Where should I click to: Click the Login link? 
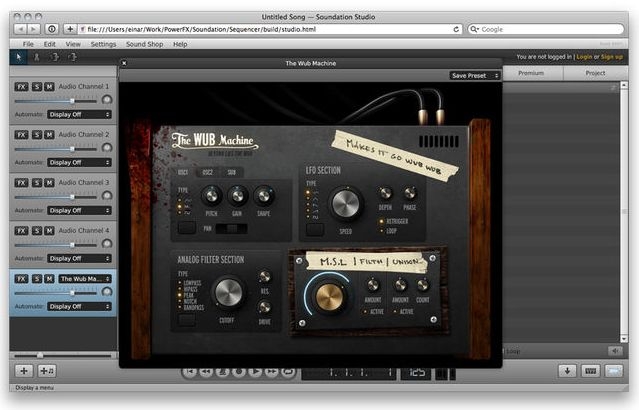tap(584, 57)
